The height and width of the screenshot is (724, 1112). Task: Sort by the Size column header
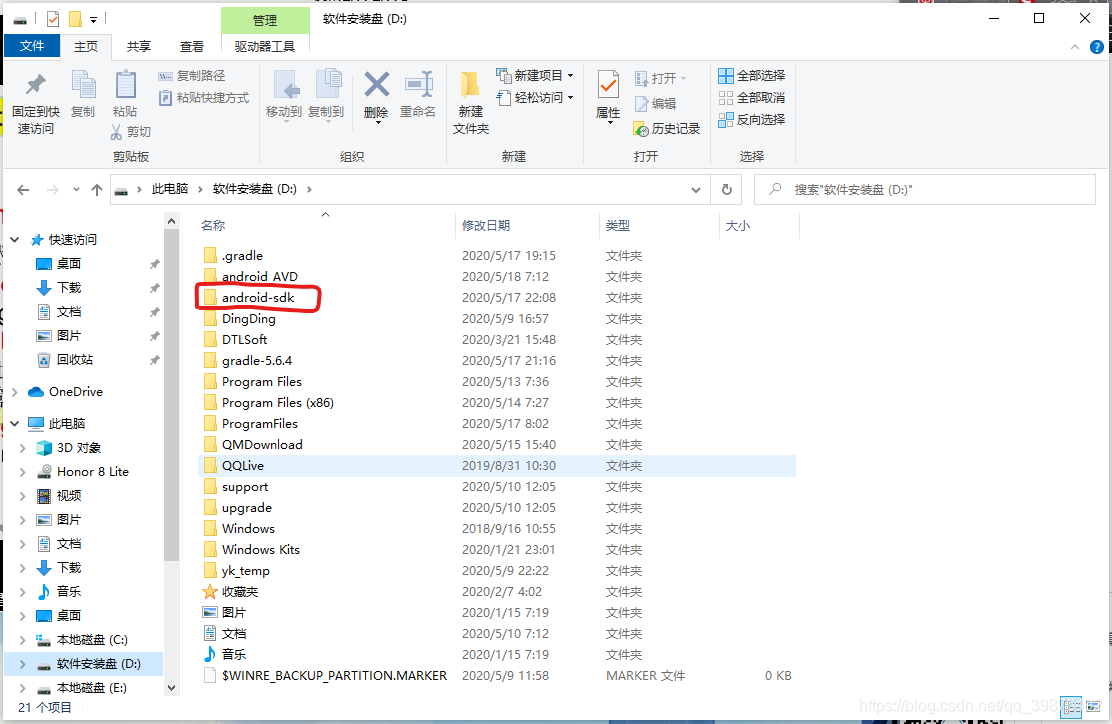tap(759, 225)
